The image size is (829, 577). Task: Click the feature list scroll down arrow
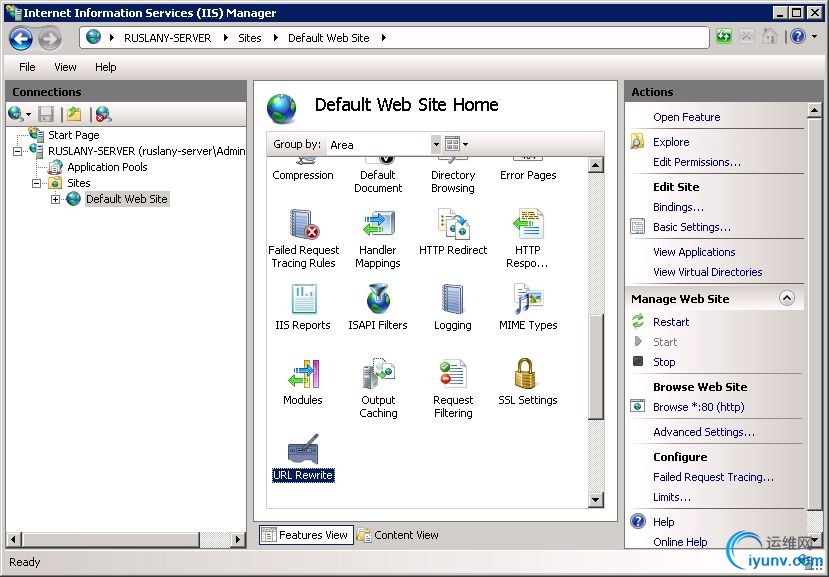pos(596,499)
